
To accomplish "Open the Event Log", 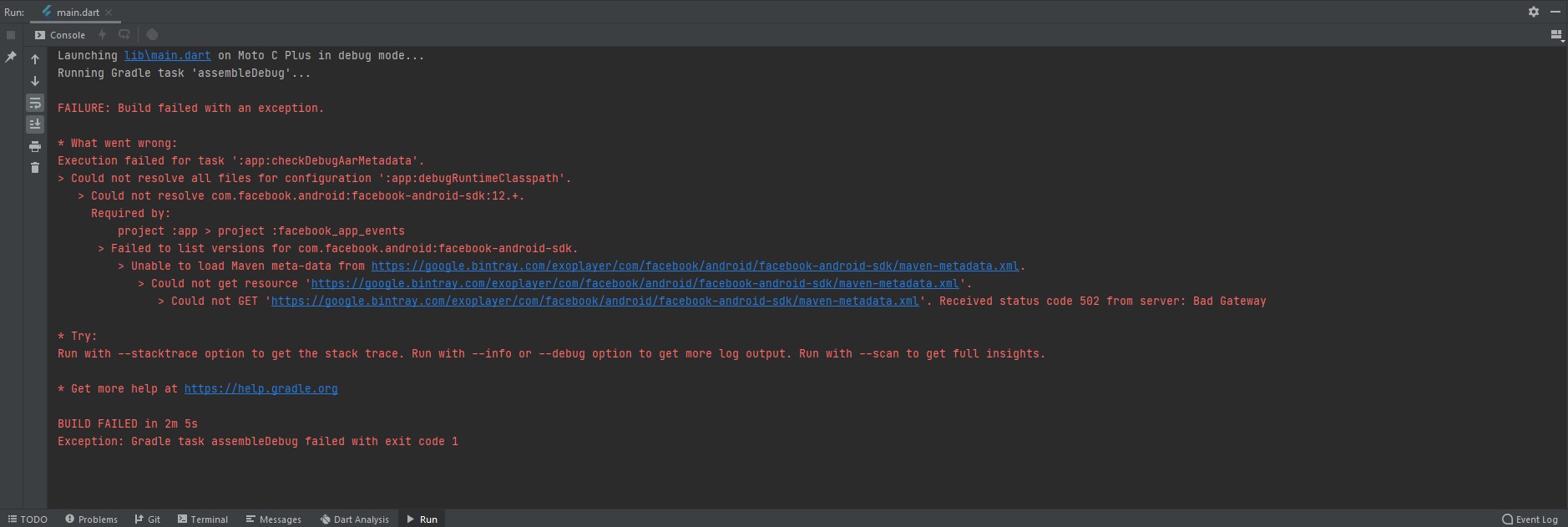I will coord(1530,519).
